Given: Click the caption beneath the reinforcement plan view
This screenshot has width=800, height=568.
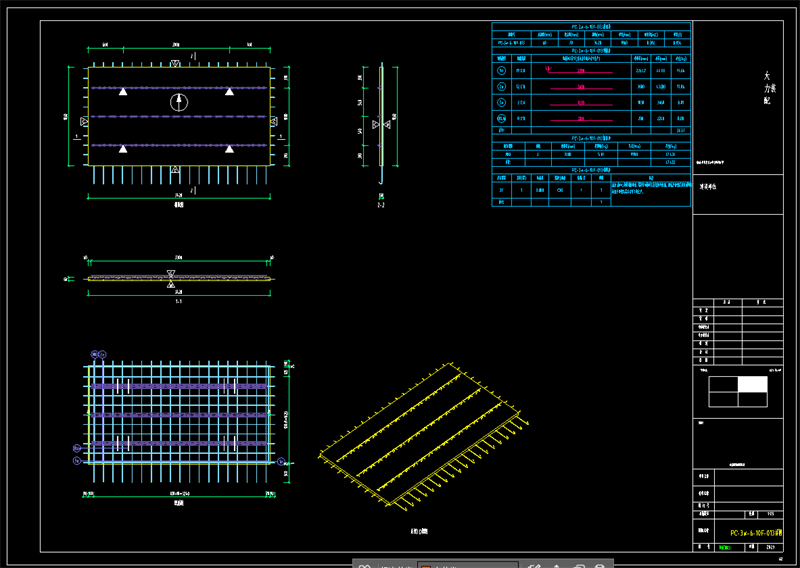Looking at the screenshot, I should pos(179,503).
